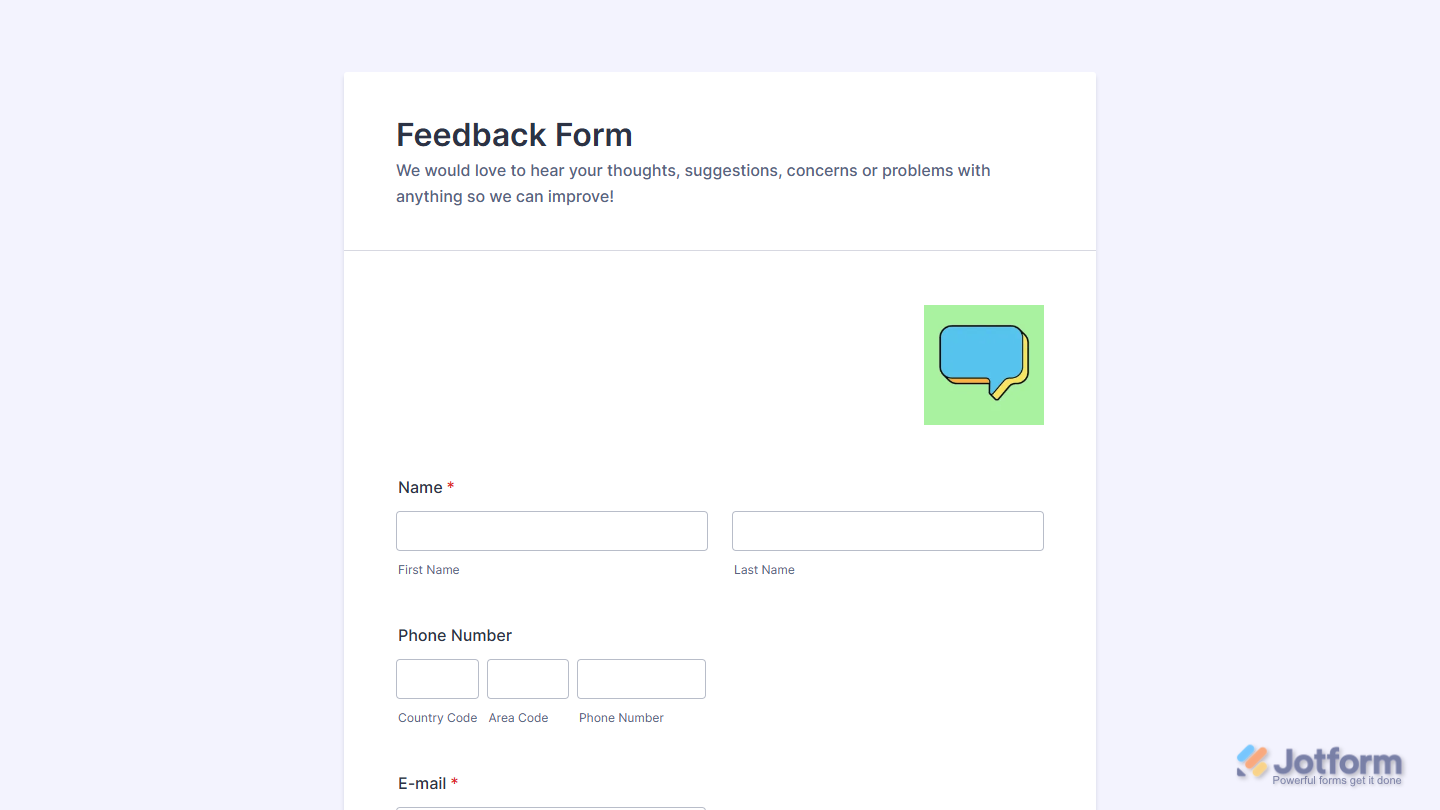Click the Jotform logo icon
Viewport: 1440px width, 810px height.
[x=1249, y=762]
